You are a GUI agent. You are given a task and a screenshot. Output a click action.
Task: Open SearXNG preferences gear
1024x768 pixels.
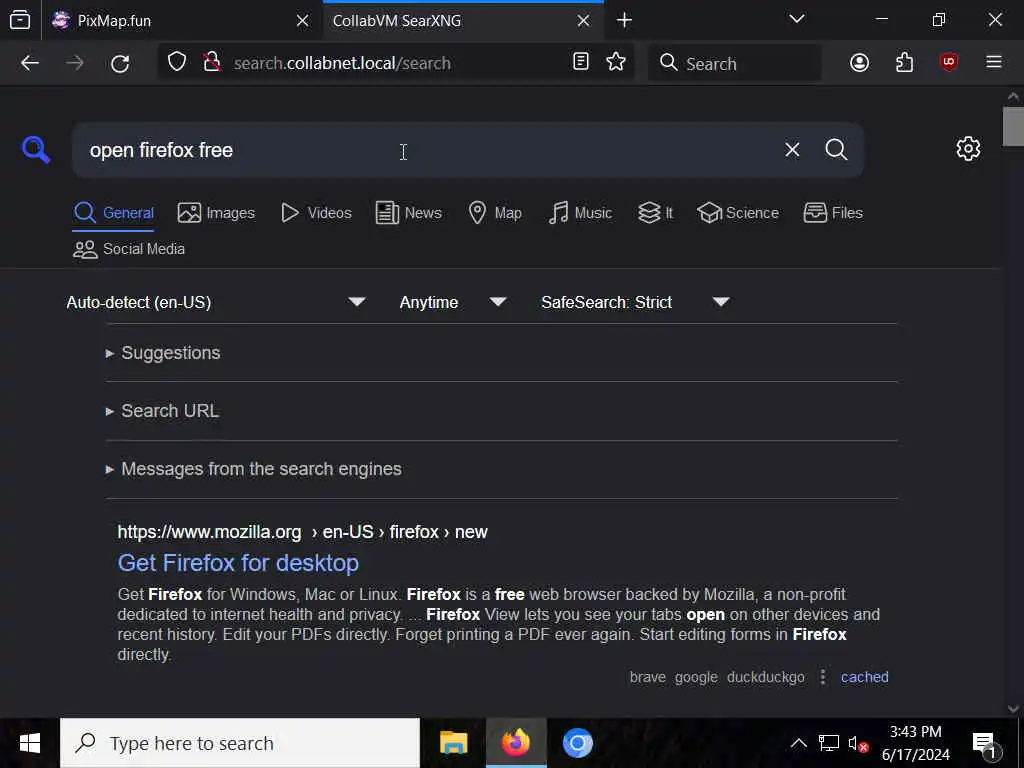tap(968, 149)
